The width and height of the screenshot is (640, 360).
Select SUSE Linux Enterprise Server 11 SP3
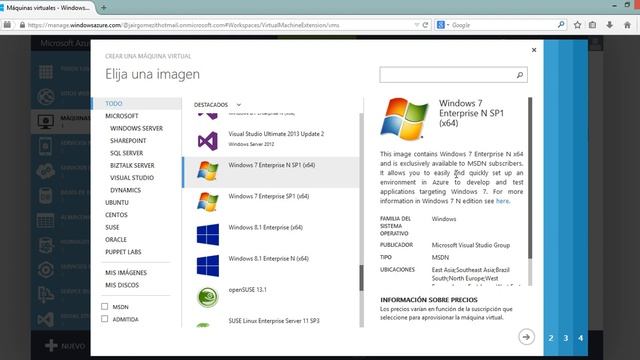274,321
